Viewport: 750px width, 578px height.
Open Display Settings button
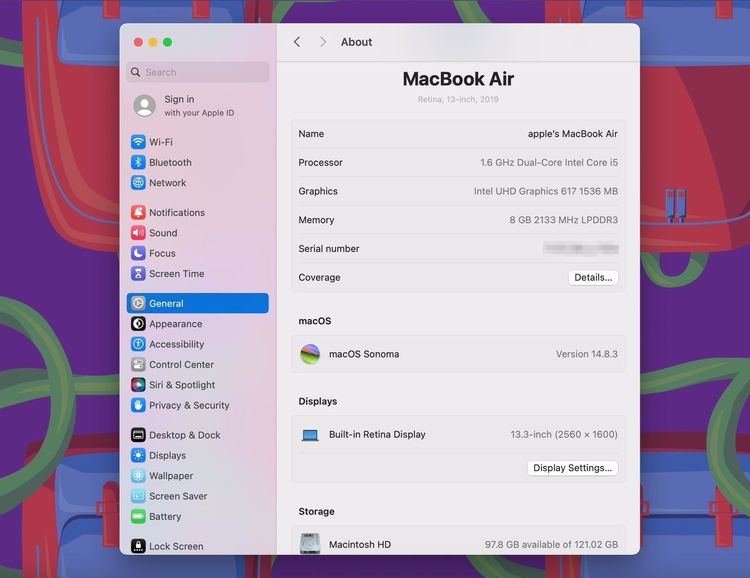[x=573, y=468]
